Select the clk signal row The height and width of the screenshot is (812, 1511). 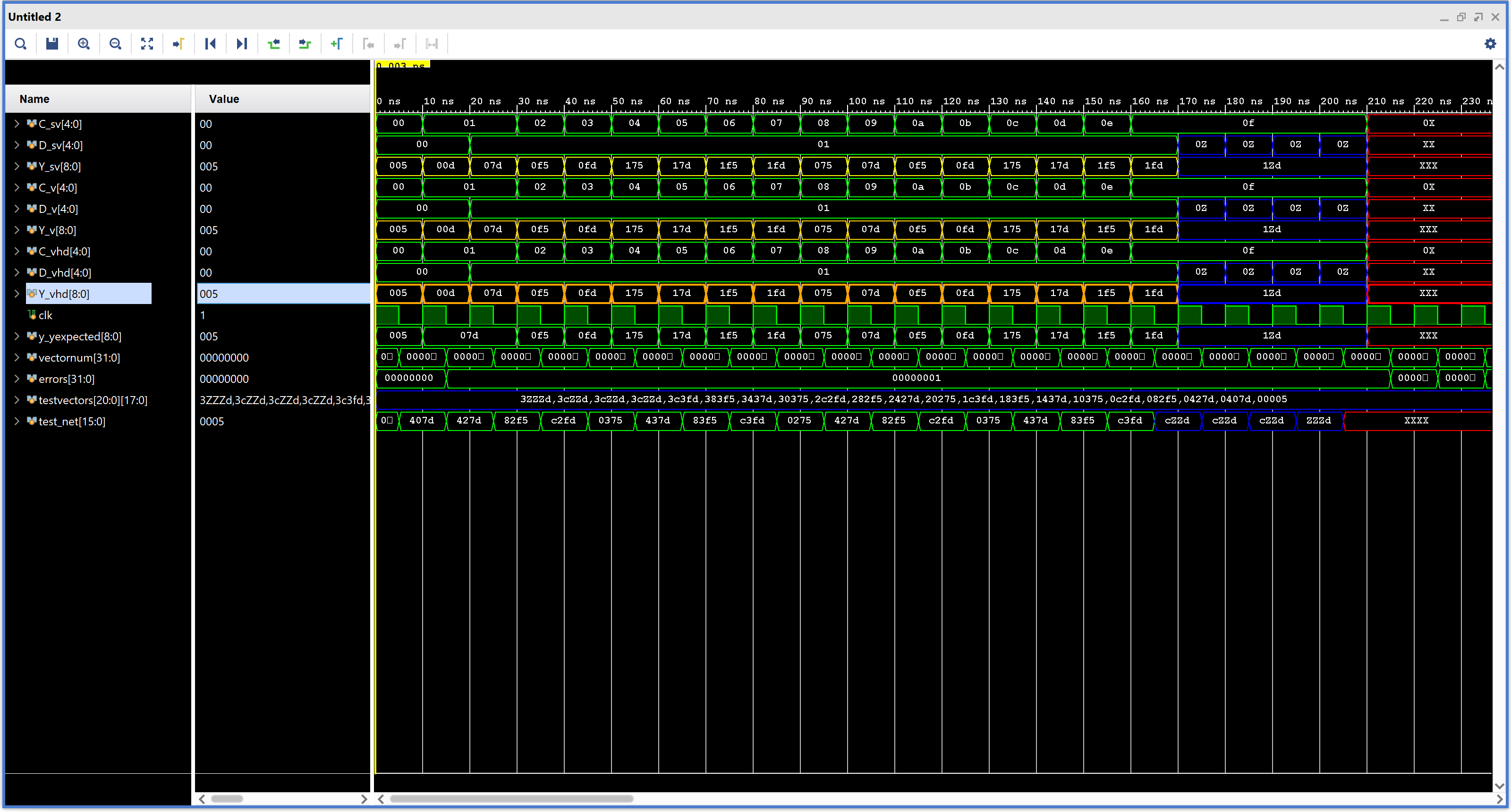click(x=46, y=315)
